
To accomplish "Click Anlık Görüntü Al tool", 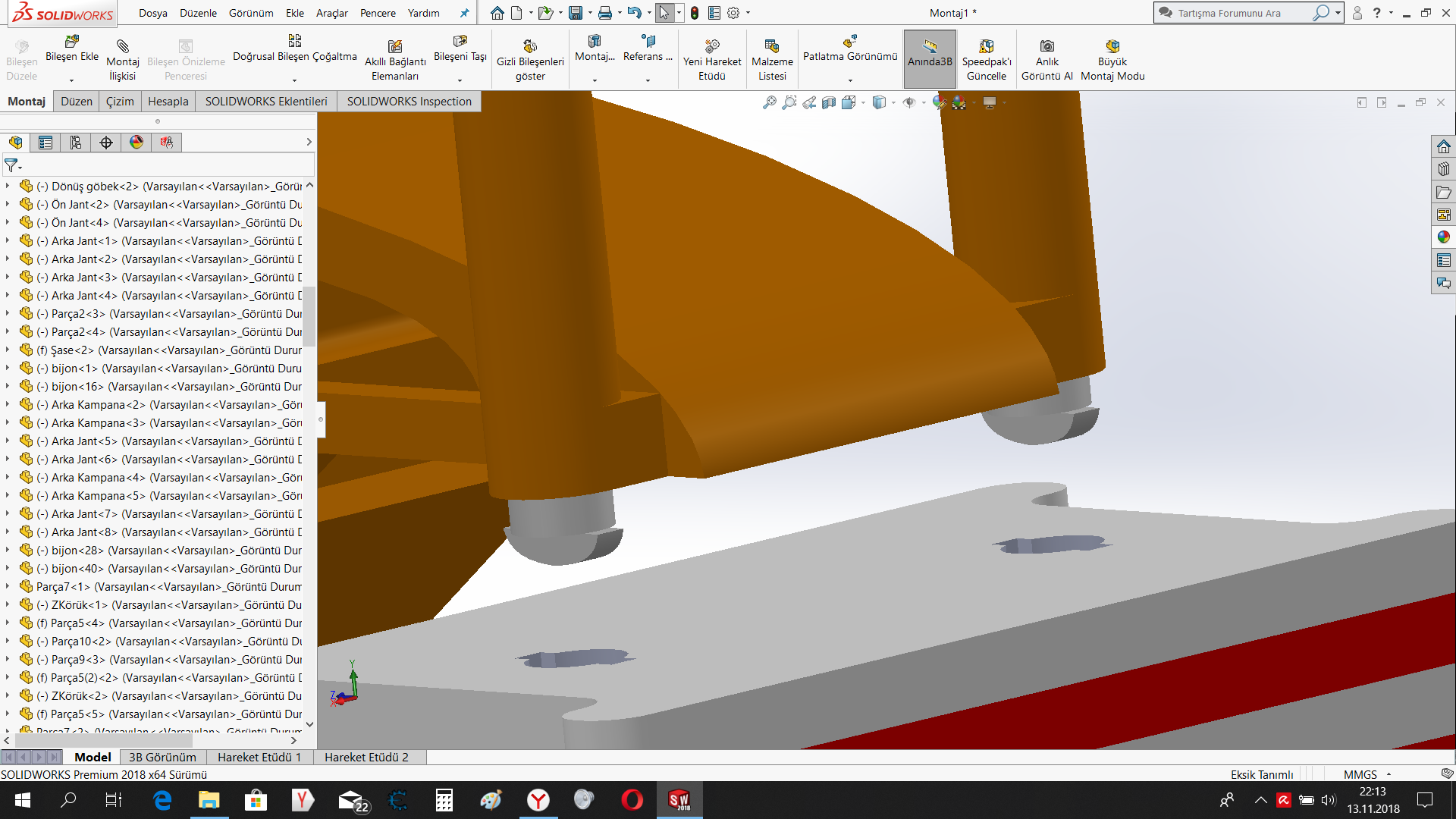I will [x=1047, y=59].
